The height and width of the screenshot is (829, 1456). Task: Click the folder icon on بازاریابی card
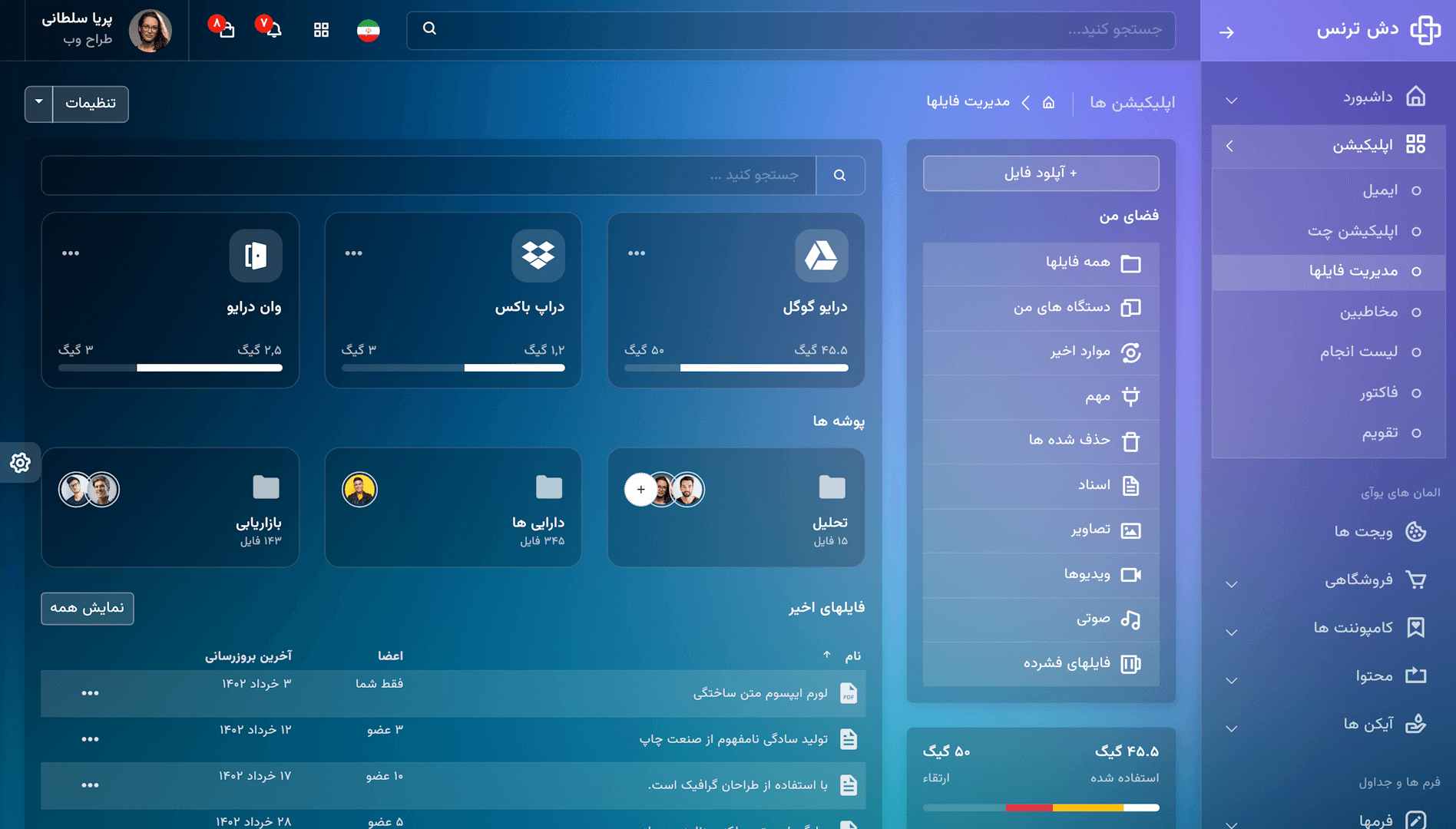pyautogui.click(x=266, y=487)
